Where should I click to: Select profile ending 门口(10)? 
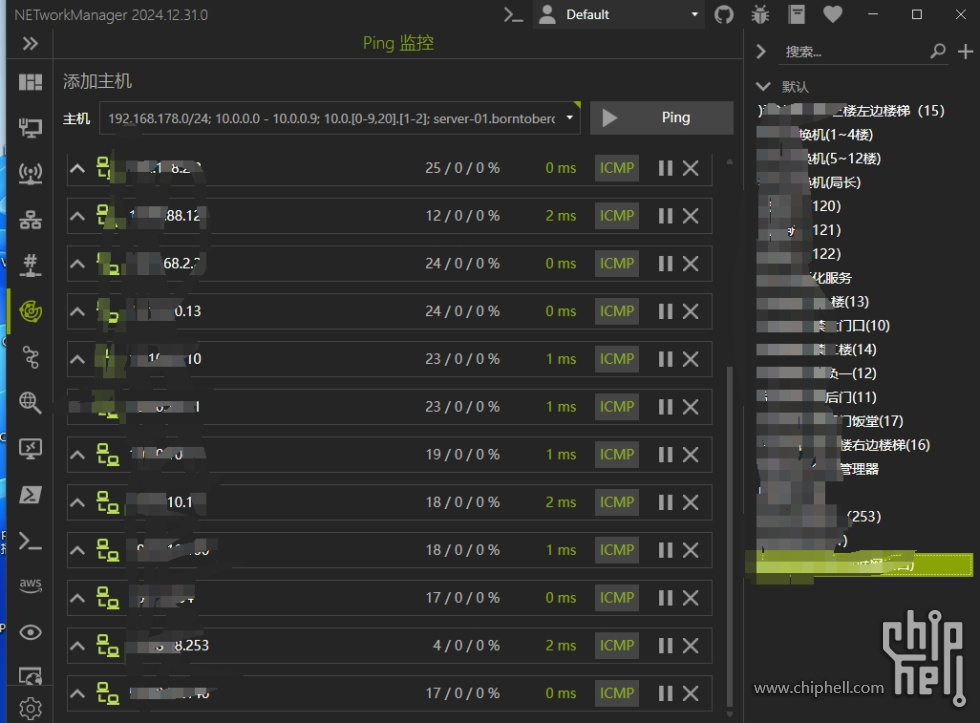[823, 326]
